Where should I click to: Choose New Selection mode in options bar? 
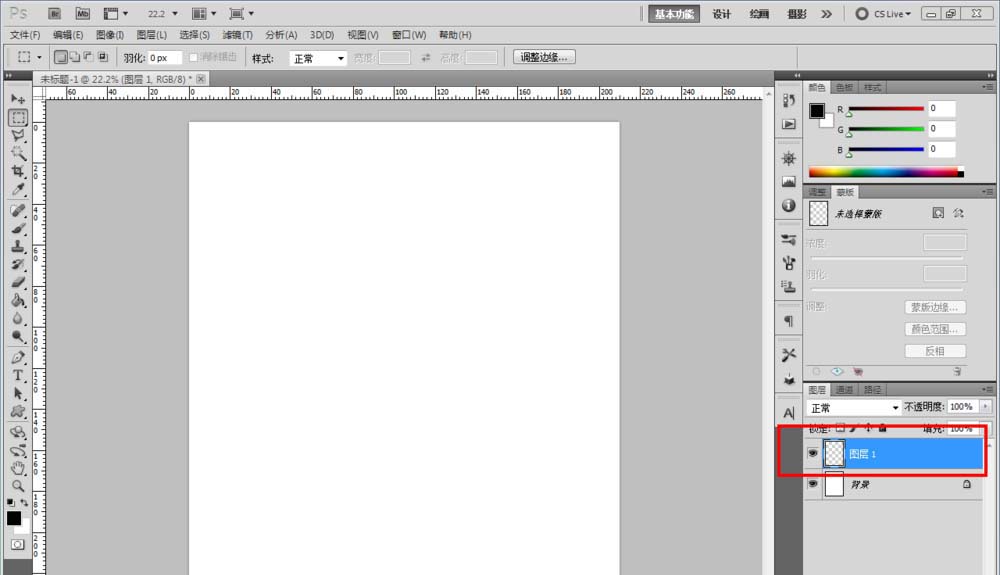61,57
